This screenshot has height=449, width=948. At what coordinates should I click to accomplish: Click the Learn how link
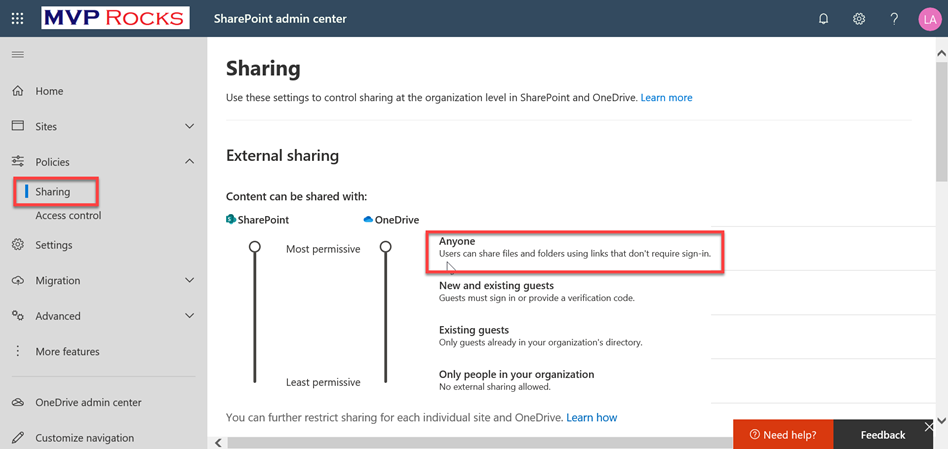pos(592,417)
